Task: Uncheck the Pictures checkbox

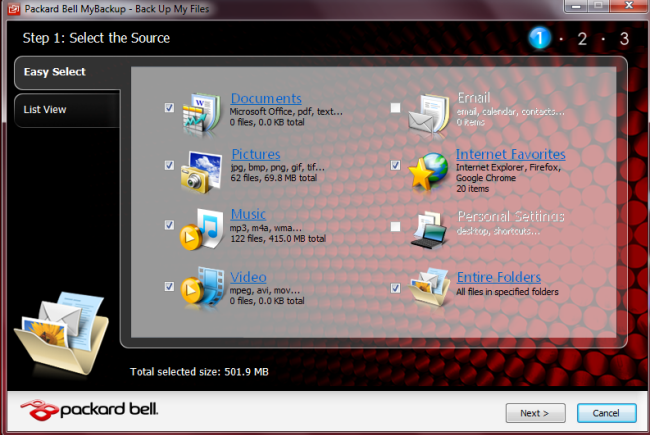Action: click(169, 165)
